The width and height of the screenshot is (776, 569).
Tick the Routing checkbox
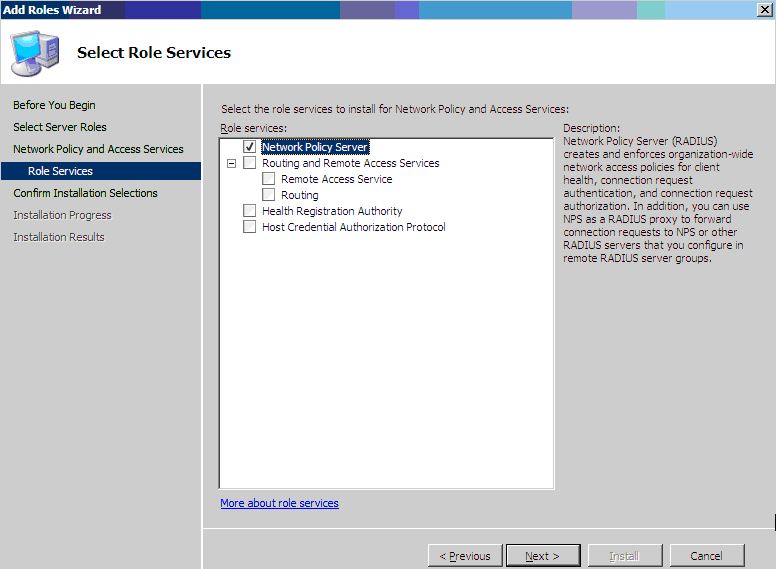(x=268, y=194)
